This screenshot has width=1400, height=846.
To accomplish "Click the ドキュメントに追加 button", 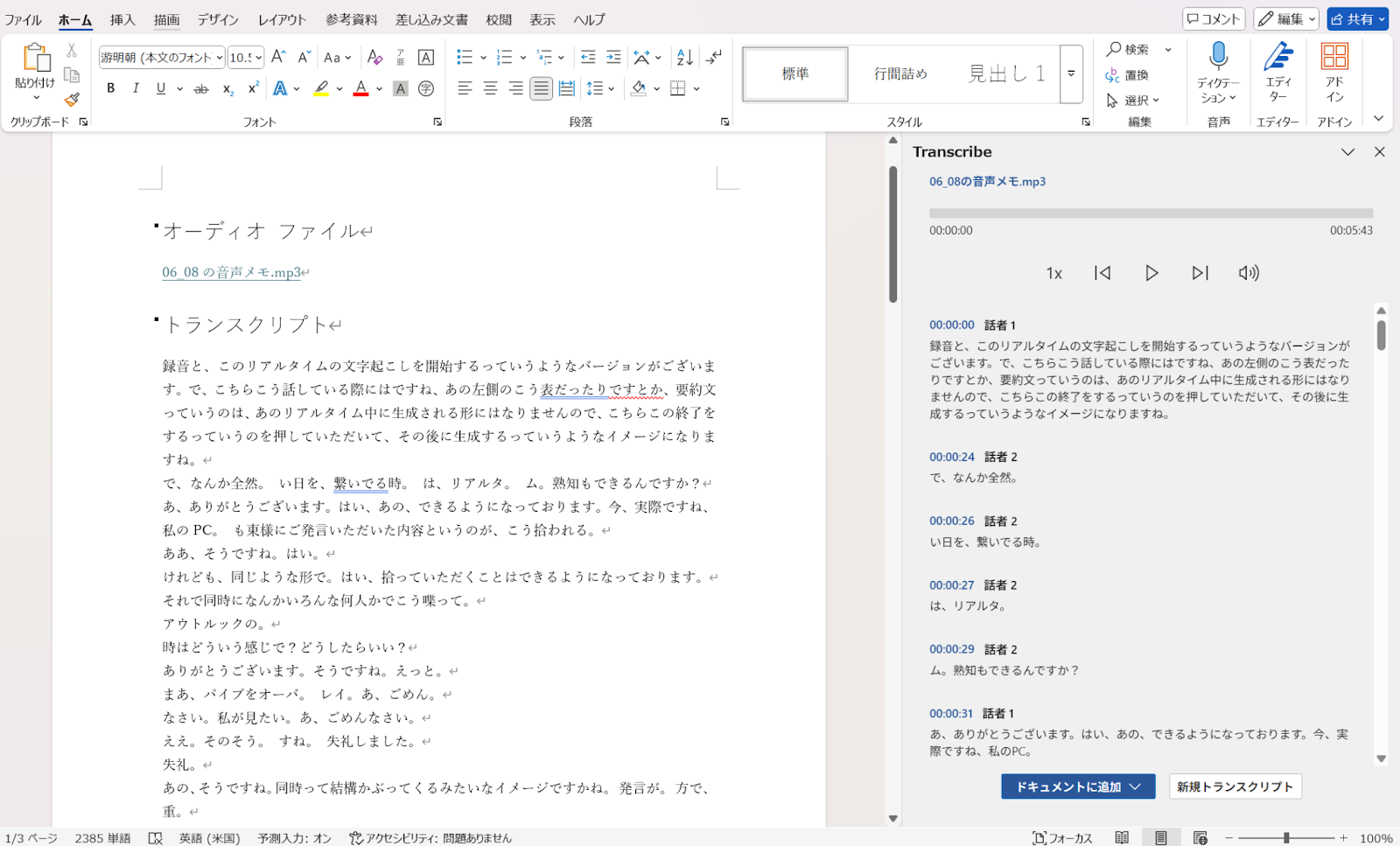I will [1067, 787].
